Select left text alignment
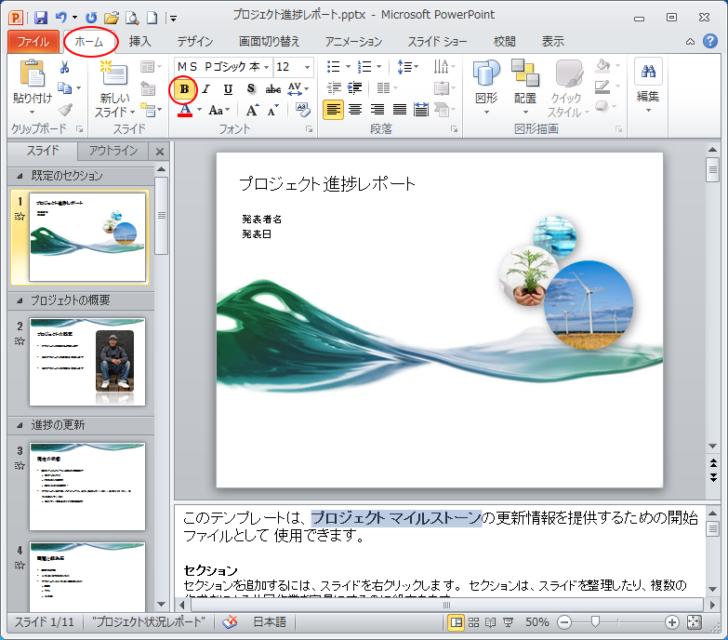The image size is (728, 640). 333,110
